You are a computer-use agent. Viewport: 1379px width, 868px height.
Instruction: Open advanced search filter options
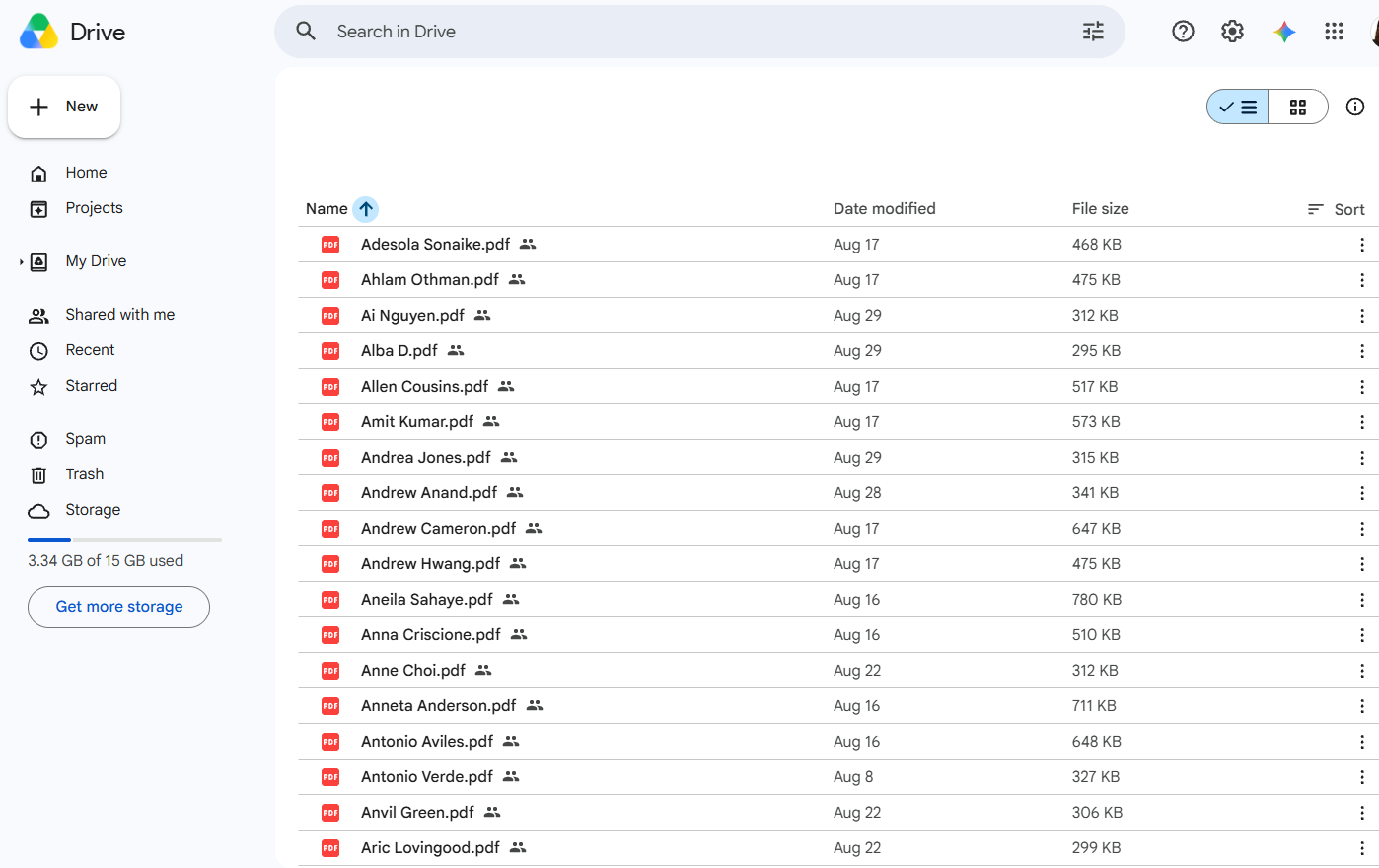point(1093,32)
